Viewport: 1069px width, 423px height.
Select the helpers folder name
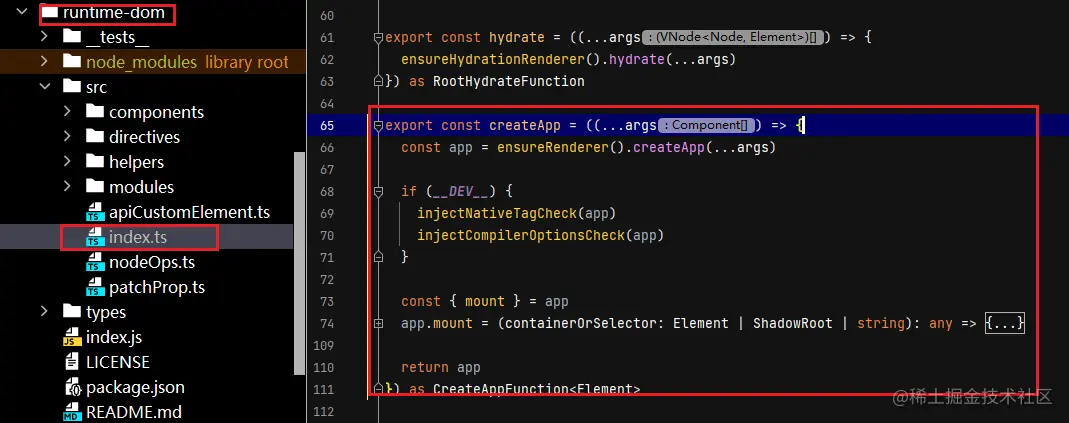(136, 162)
